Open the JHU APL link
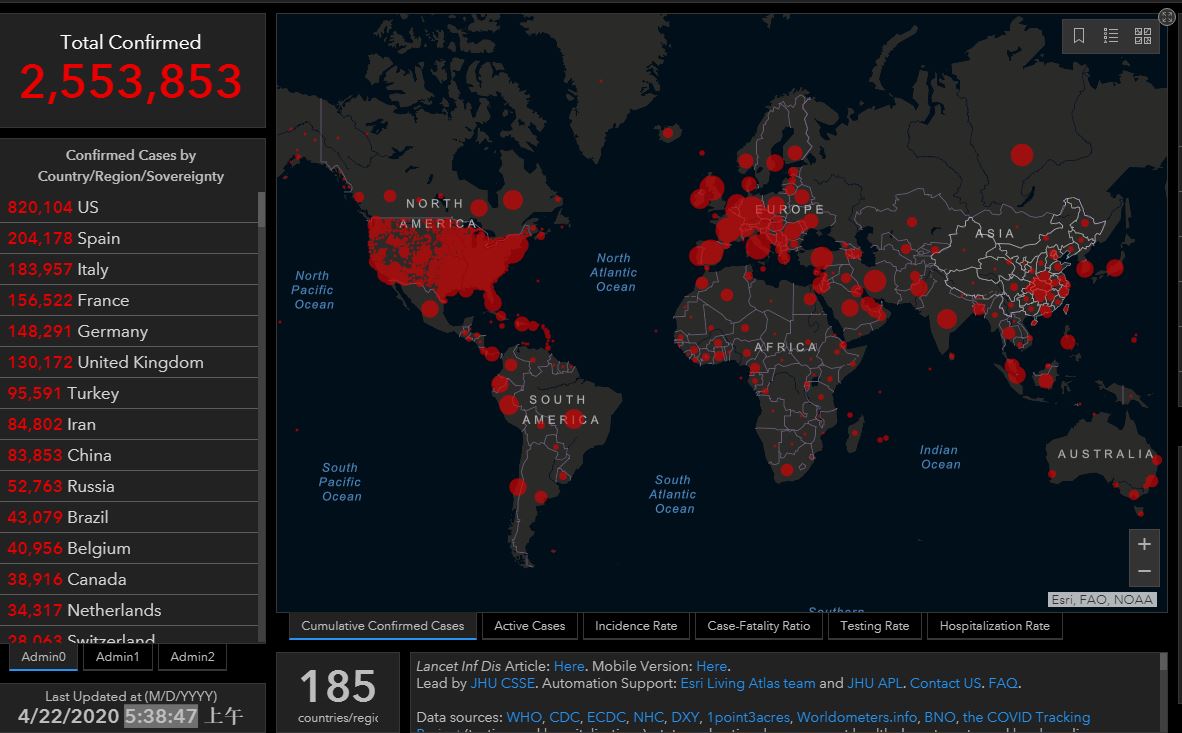This screenshot has width=1182, height=733. pos(874,683)
